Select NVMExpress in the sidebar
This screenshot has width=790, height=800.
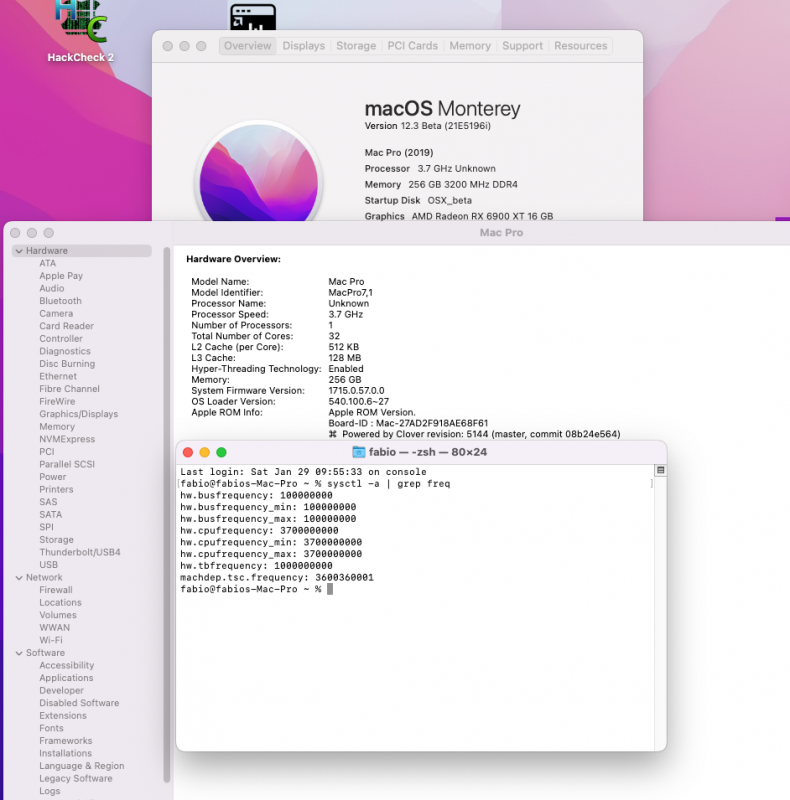pos(67,439)
